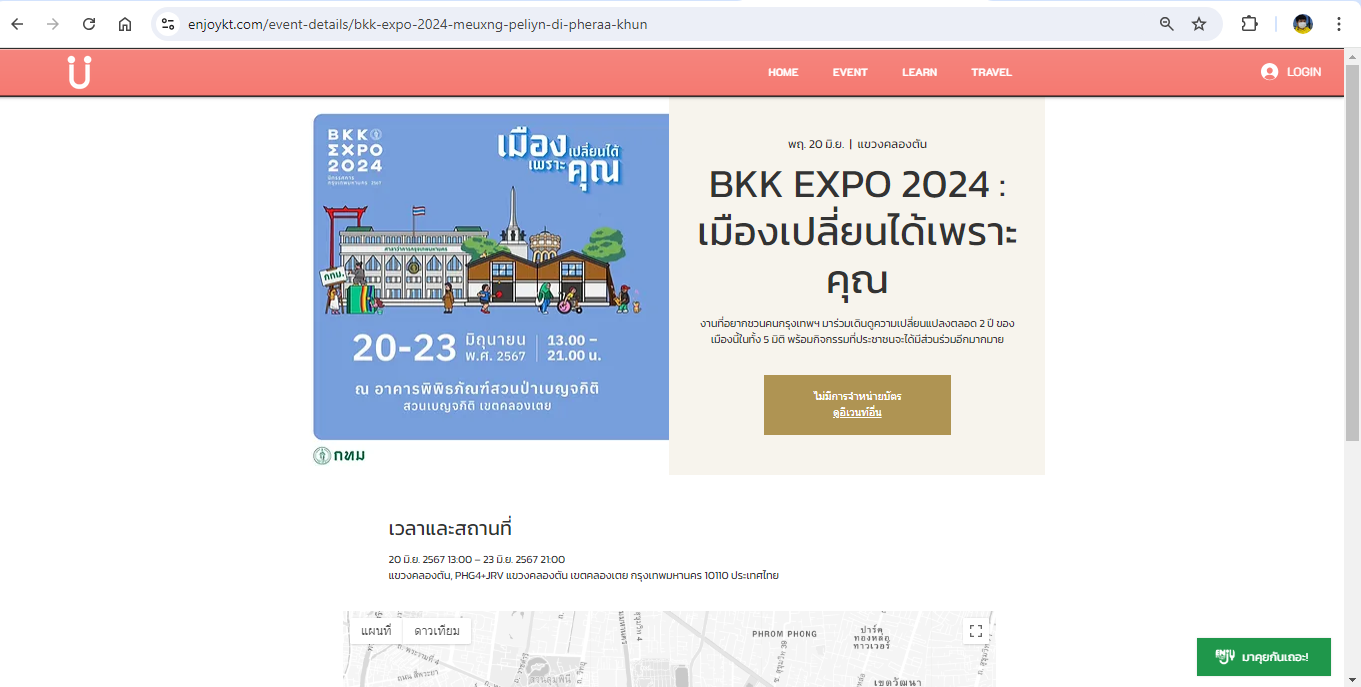1361x687 pixels.
Task: Open the zoom magnifier icon in address bar
Action: point(1166,24)
